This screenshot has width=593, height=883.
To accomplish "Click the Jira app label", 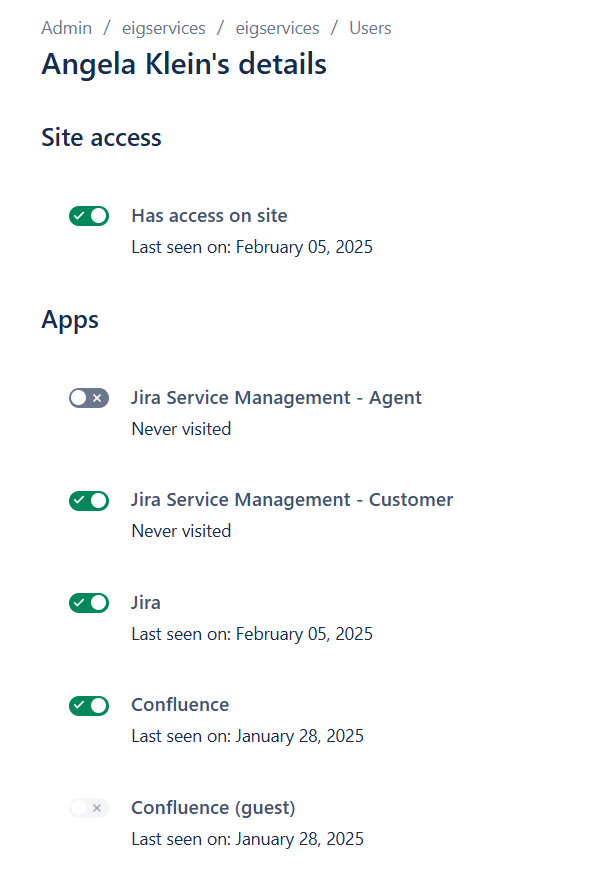I will coord(146,603).
